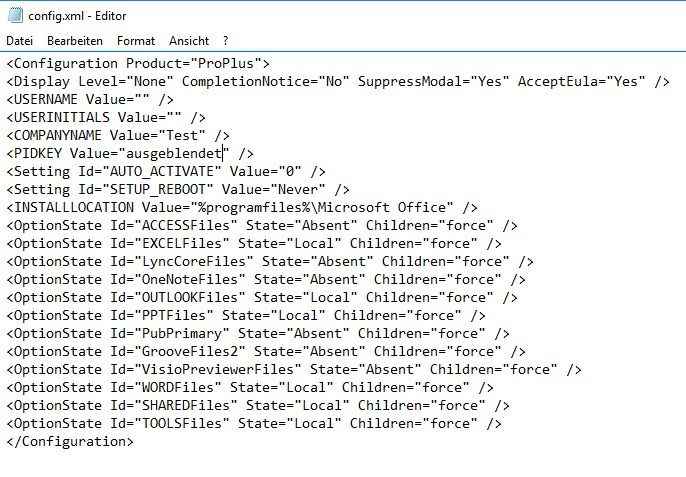Open the Bearbeiten menu
Image resolution: width=686 pixels, height=477 pixels.
[x=75, y=41]
